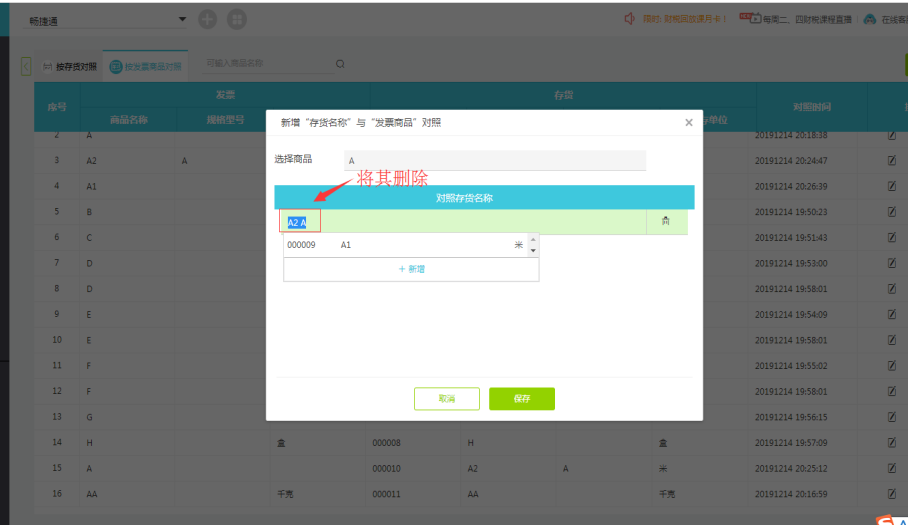
Task: Click the 保存 button
Action: [x=521, y=399]
